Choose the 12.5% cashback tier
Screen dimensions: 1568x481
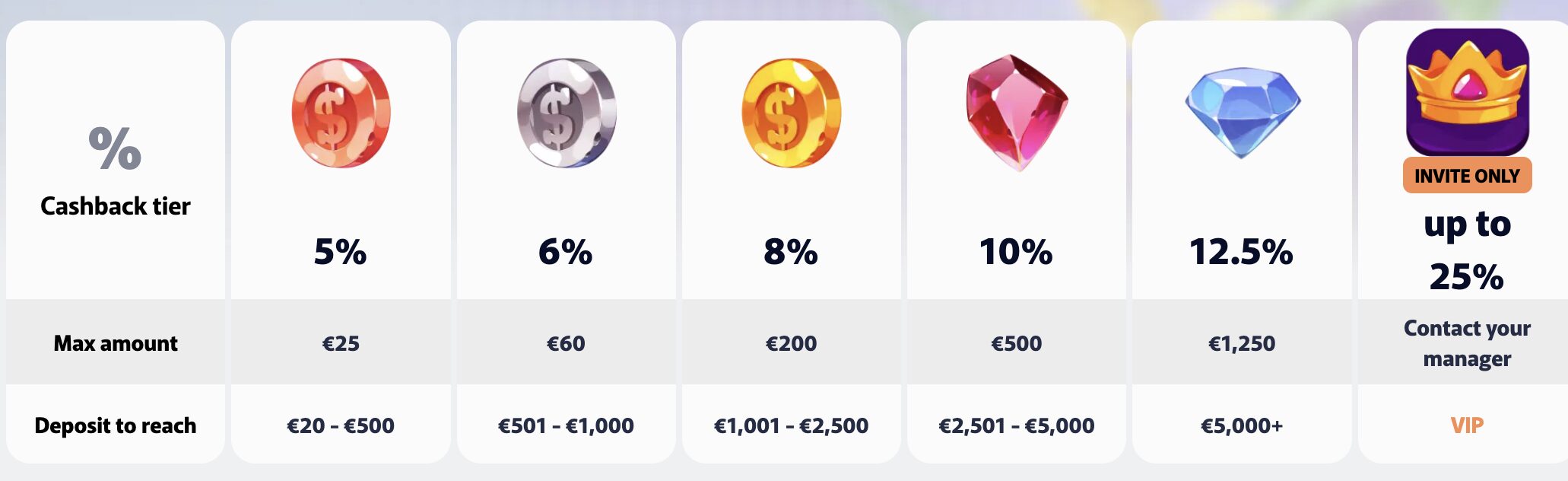(x=1241, y=252)
